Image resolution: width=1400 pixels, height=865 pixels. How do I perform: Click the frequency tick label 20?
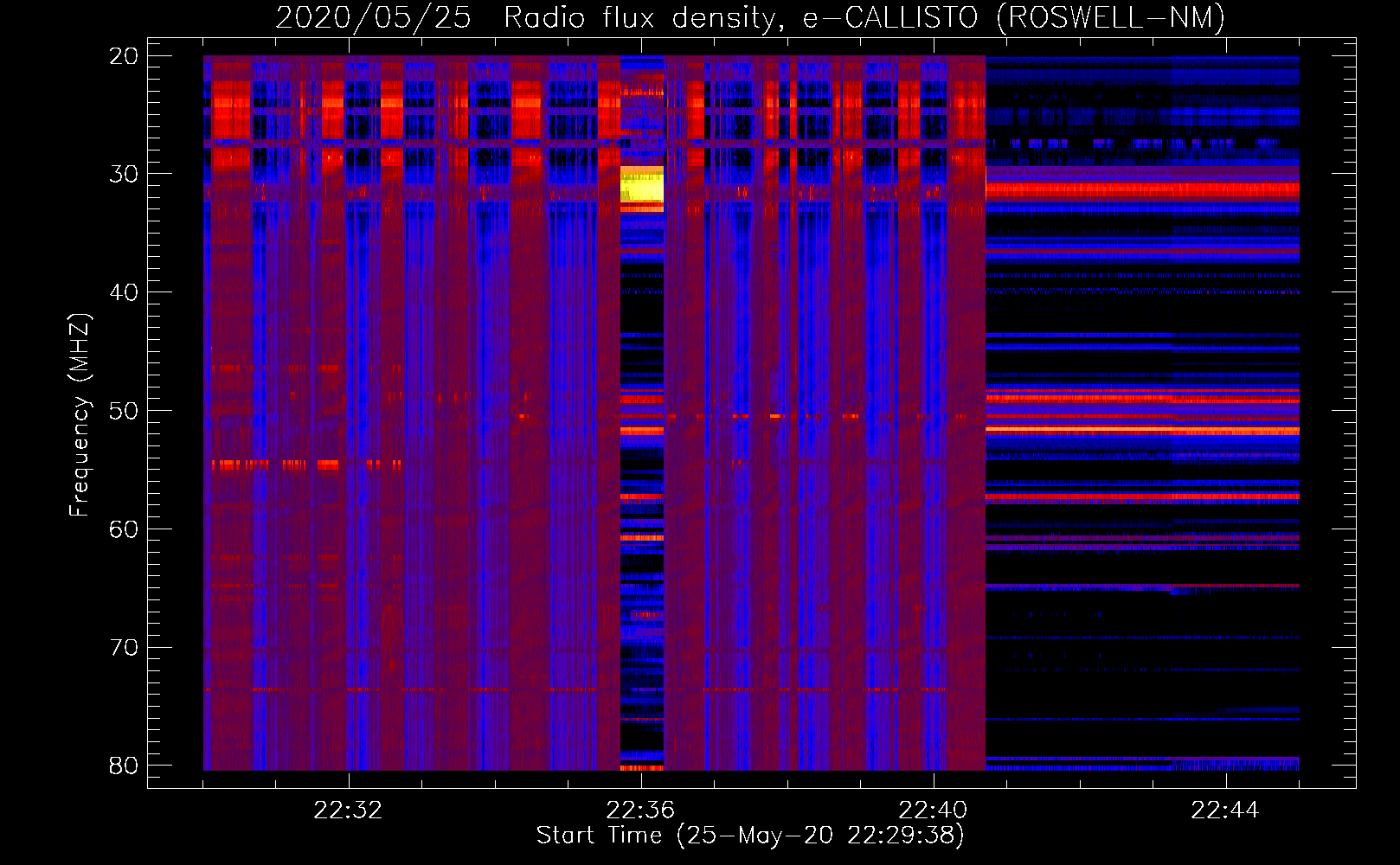pyautogui.click(x=124, y=56)
